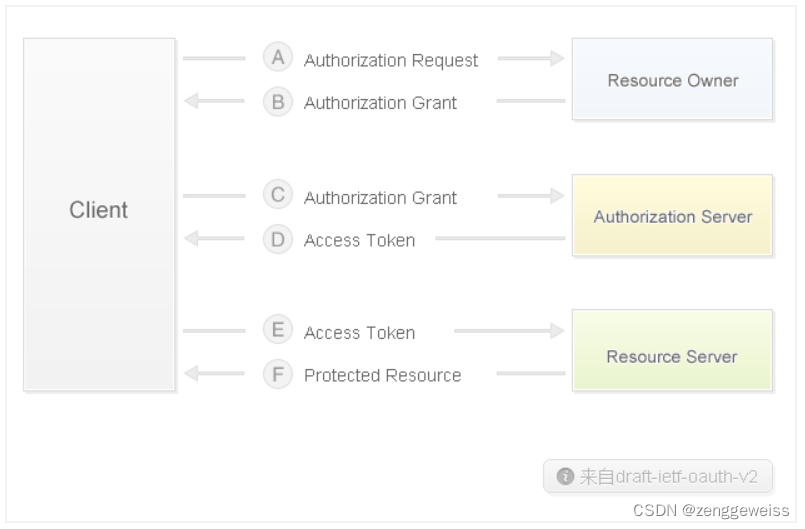Viewport: 805px width, 529px height.
Task: Select the Client box
Action: [x=99, y=213]
